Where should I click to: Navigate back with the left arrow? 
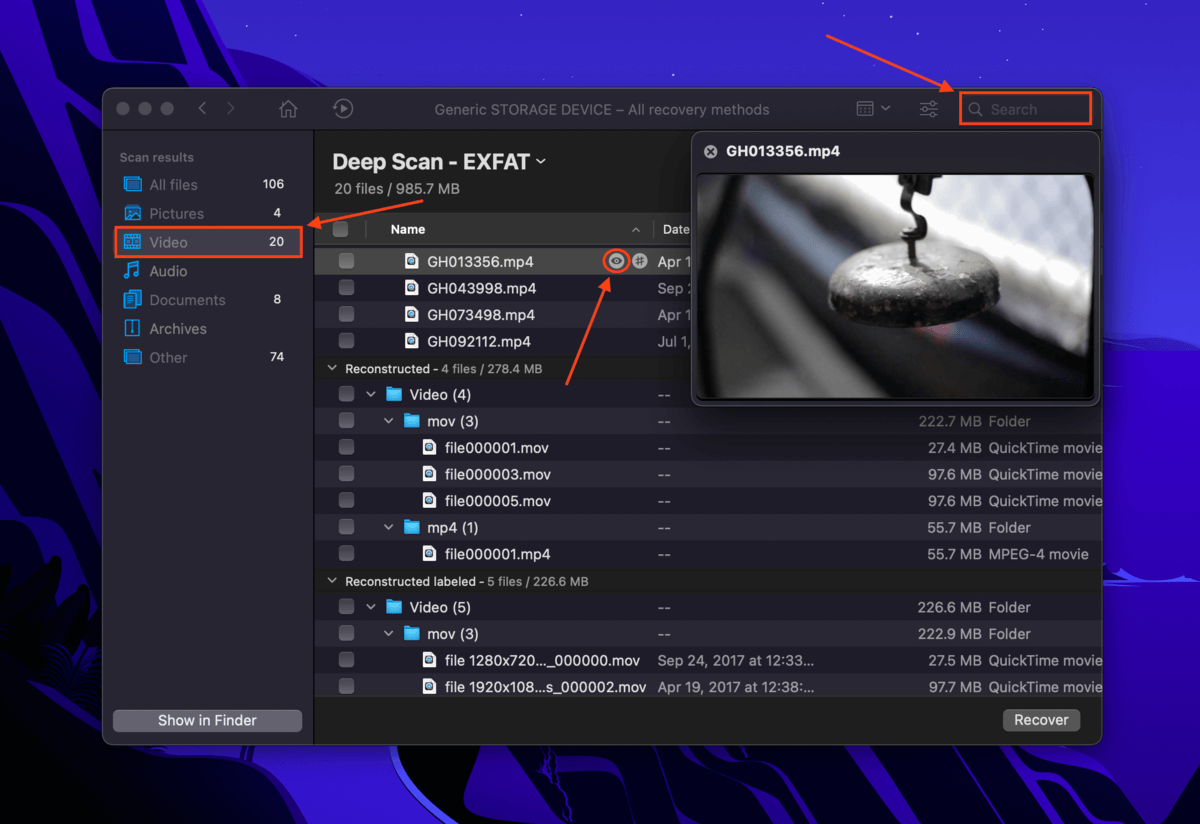pos(202,108)
